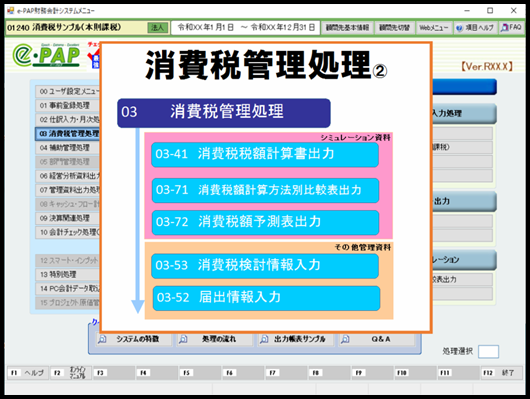Open 03-72 消費税額予測表出力
This screenshot has height=399, width=530.
tap(265, 222)
